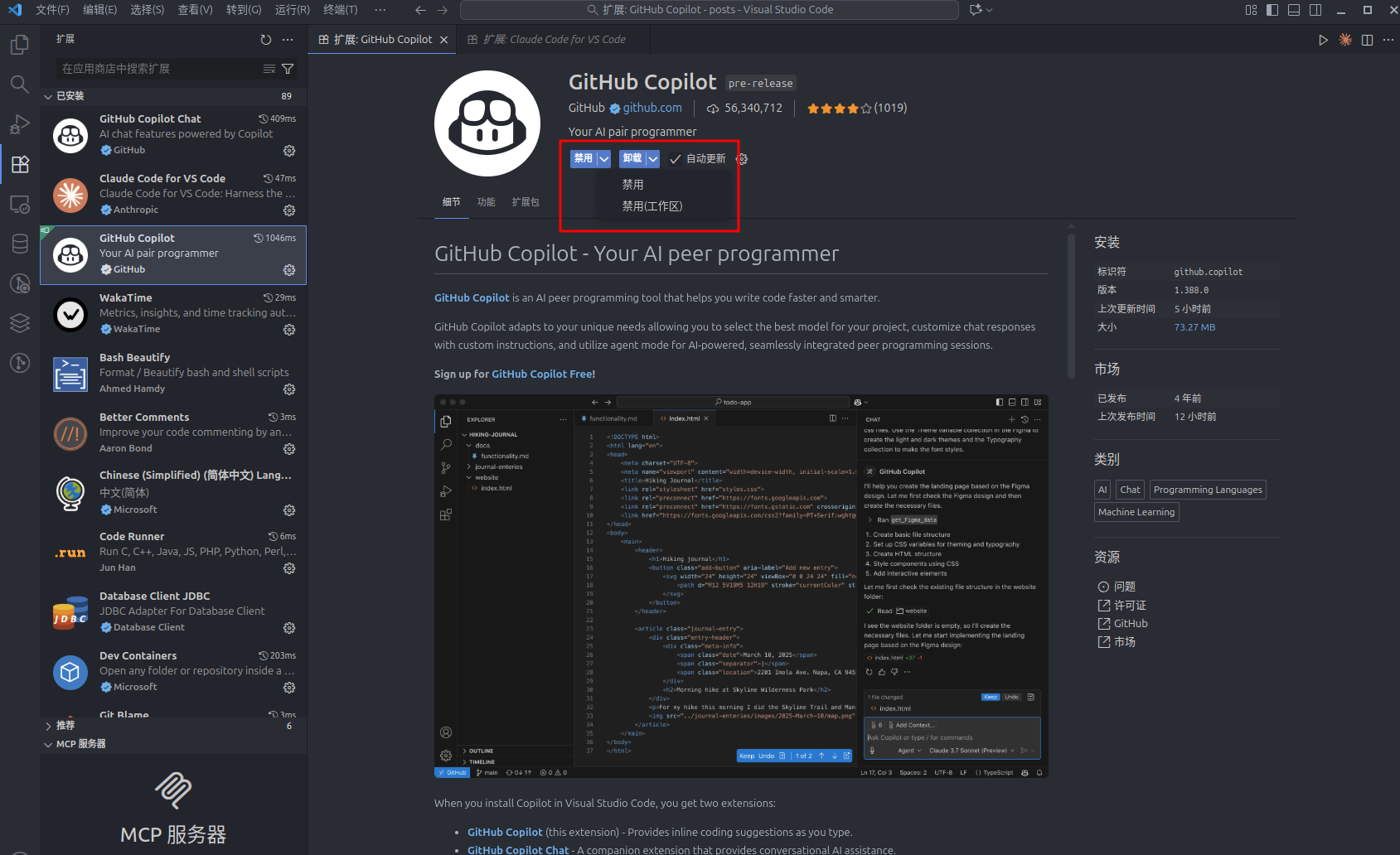Toggle the auto update checkbox

click(x=676, y=159)
